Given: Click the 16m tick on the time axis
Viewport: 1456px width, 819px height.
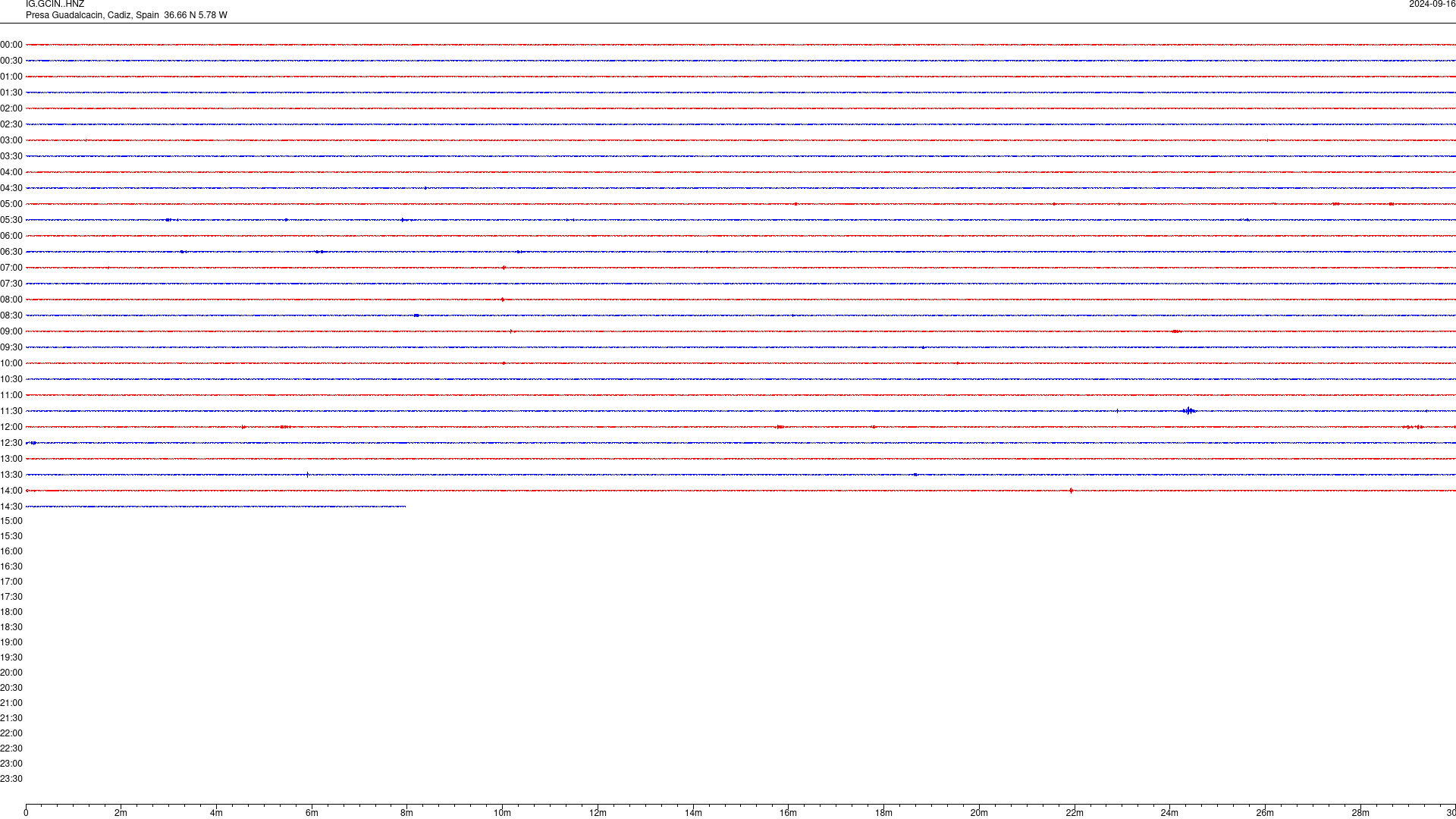Looking at the screenshot, I should click(x=789, y=813).
